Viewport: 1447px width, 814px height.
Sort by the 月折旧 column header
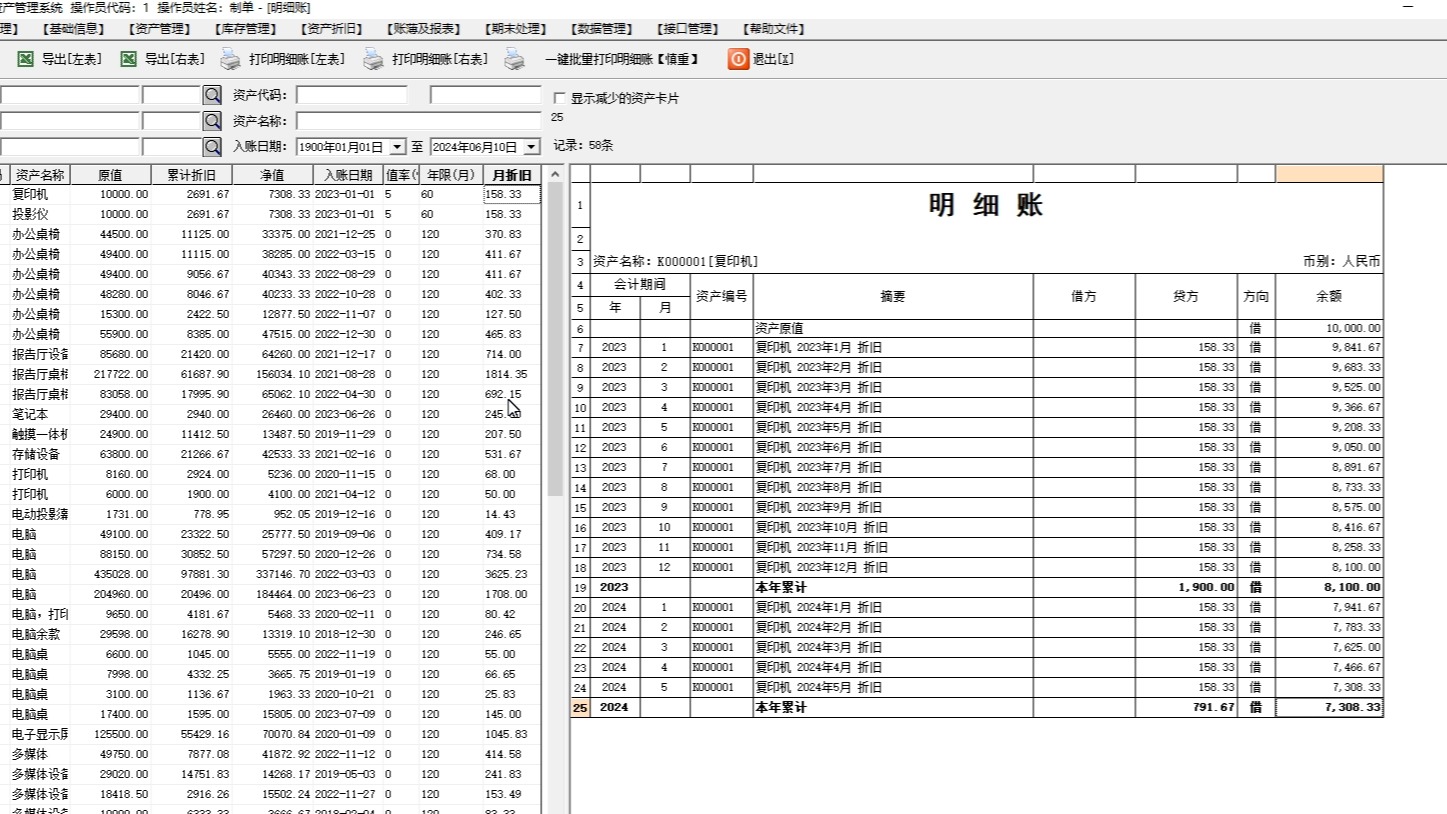(x=512, y=175)
